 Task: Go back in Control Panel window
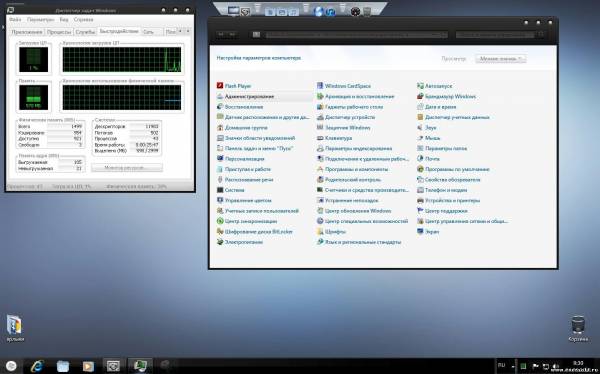[x=221, y=34]
